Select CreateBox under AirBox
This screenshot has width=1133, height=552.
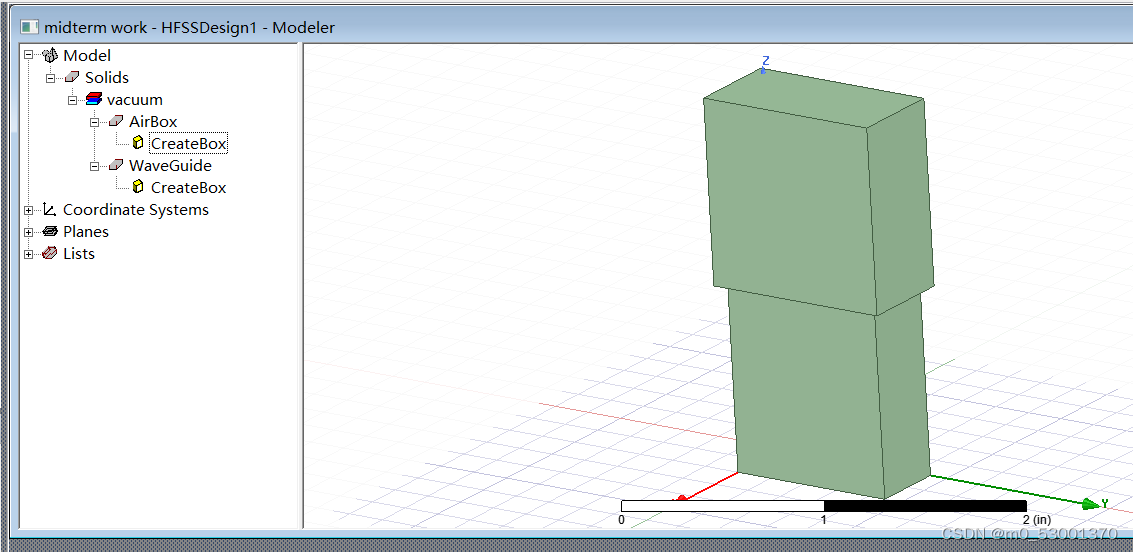click(x=189, y=144)
